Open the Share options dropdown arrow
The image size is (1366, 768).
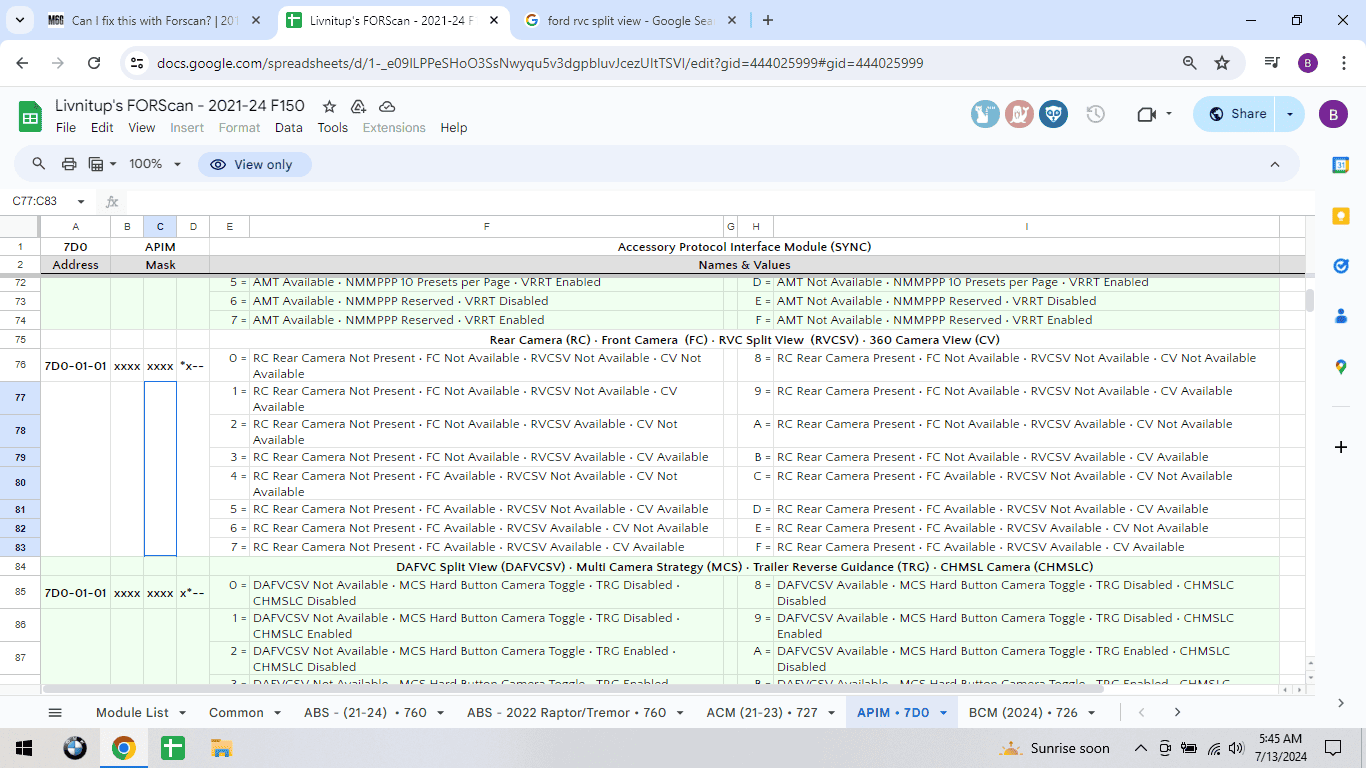1290,114
